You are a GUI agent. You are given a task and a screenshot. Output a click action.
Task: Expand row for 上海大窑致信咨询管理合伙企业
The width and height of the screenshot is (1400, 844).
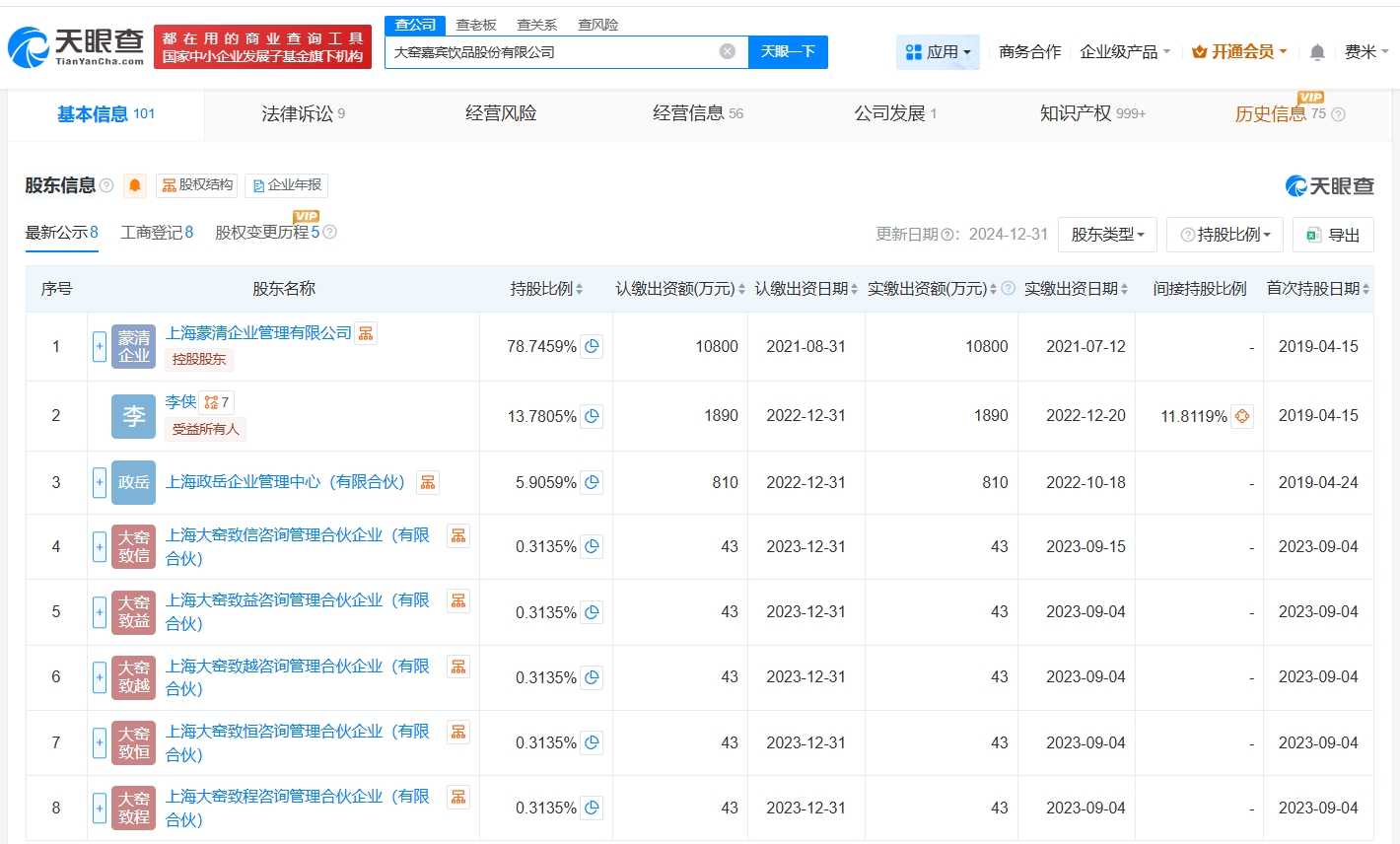100,546
